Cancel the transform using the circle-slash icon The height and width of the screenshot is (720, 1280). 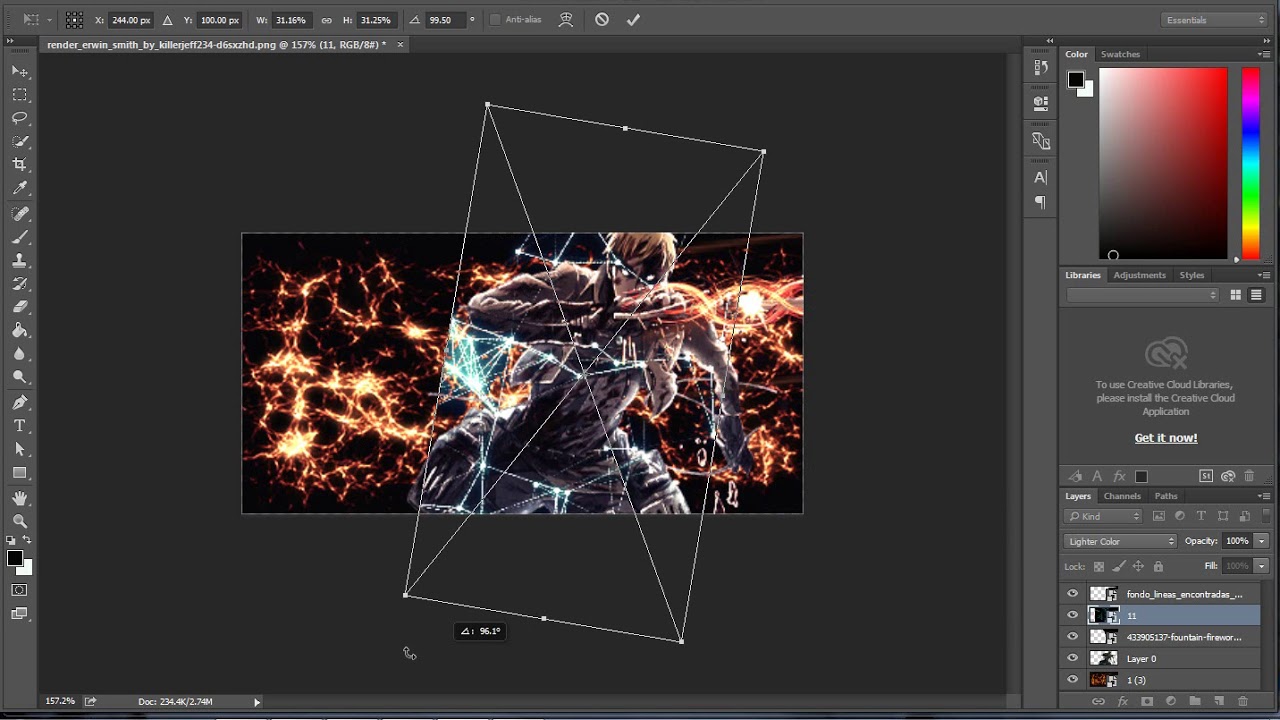click(x=602, y=20)
